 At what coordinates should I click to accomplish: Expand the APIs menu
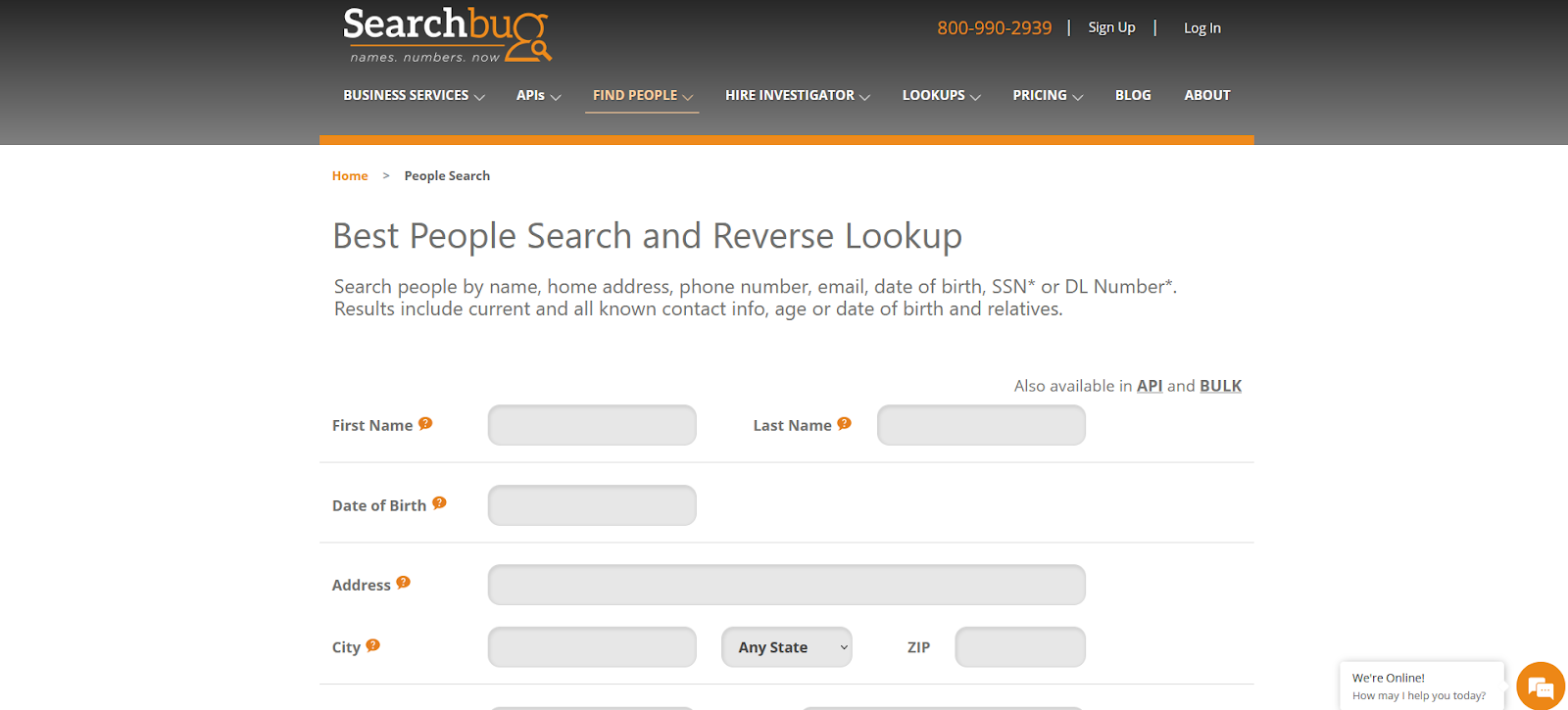point(539,95)
